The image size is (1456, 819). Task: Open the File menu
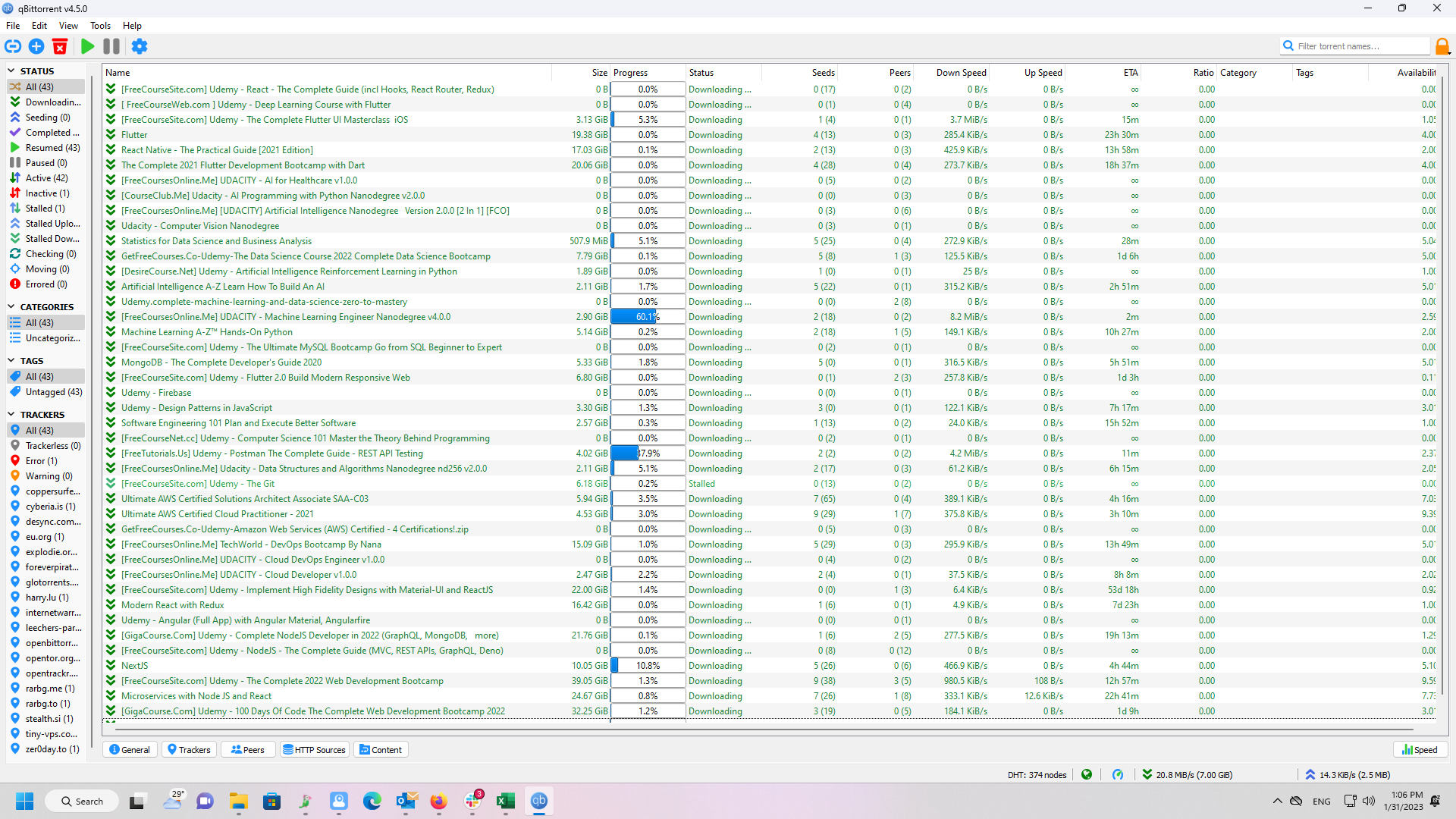13,26
